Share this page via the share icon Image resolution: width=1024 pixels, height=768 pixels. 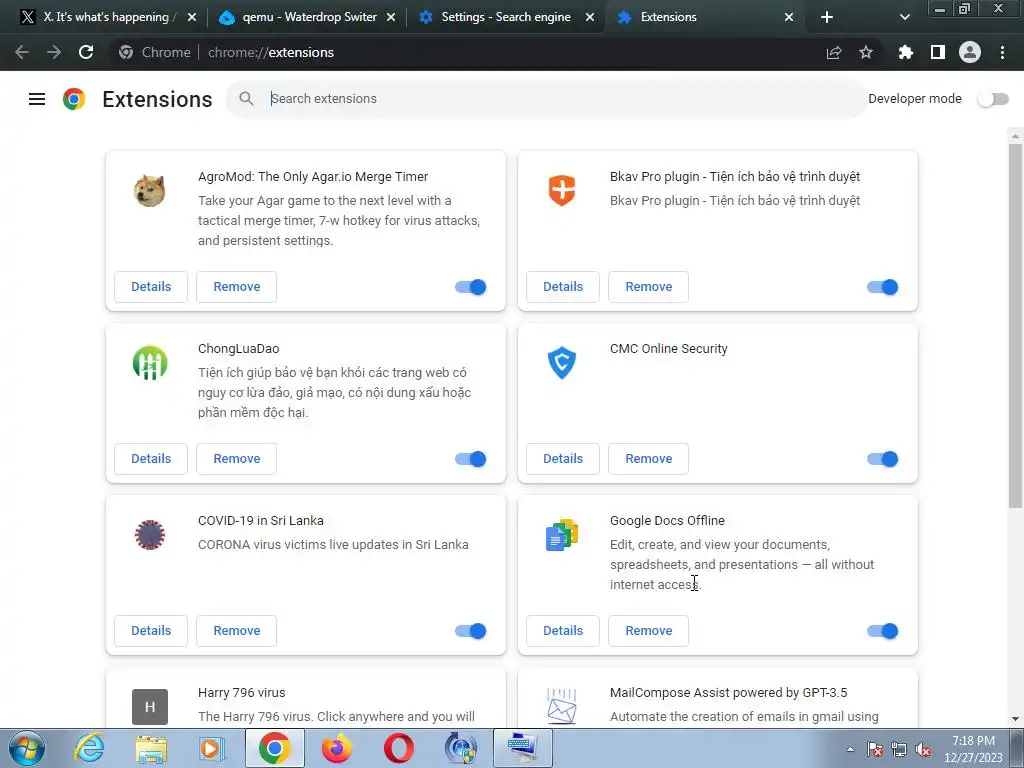[x=834, y=52]
